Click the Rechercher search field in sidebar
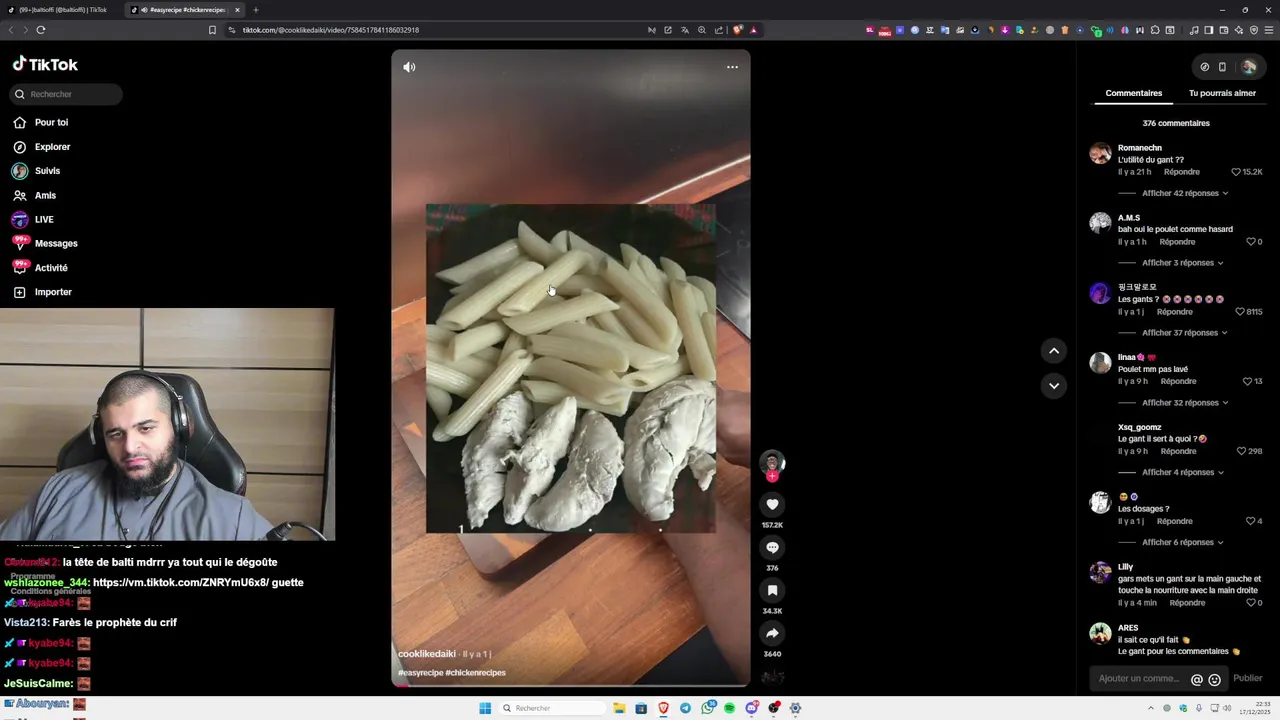This screenshot has width=1280, height=720. (x=66, y=94)
